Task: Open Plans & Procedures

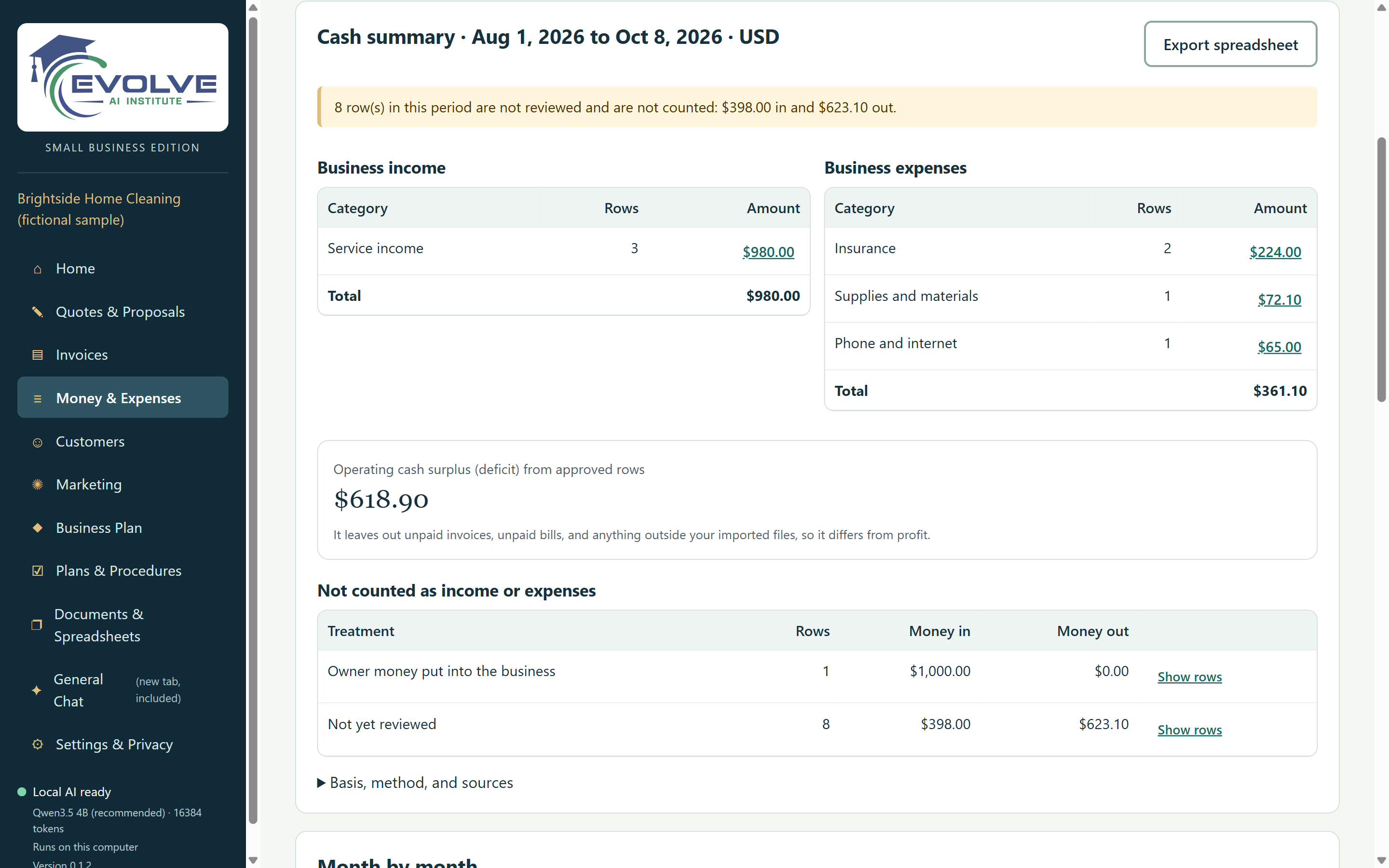Action: coord(123,570)
